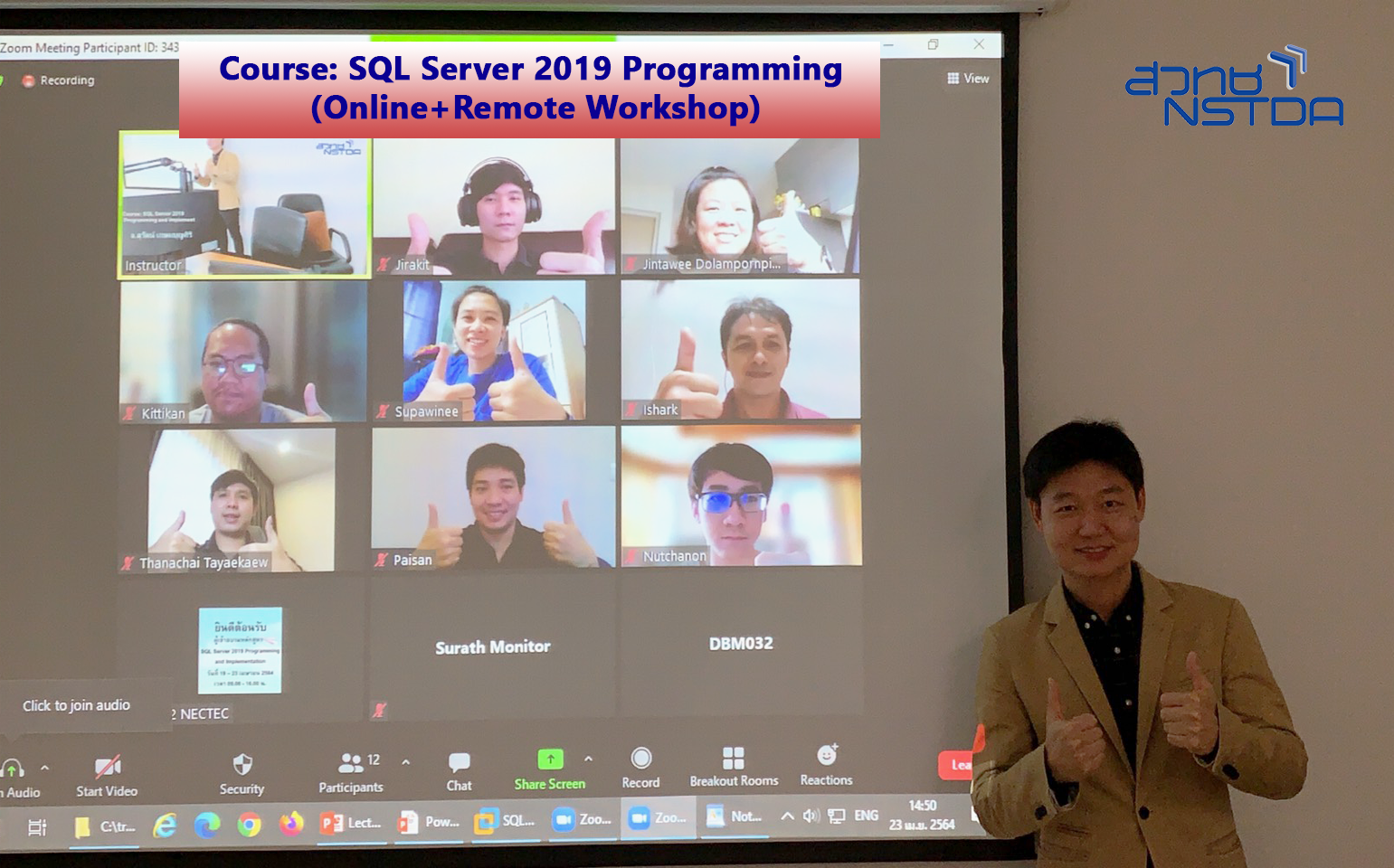Viewport: 1394px width, 868px height.
Task: Click the network tray icon
Action: [837, 816]
